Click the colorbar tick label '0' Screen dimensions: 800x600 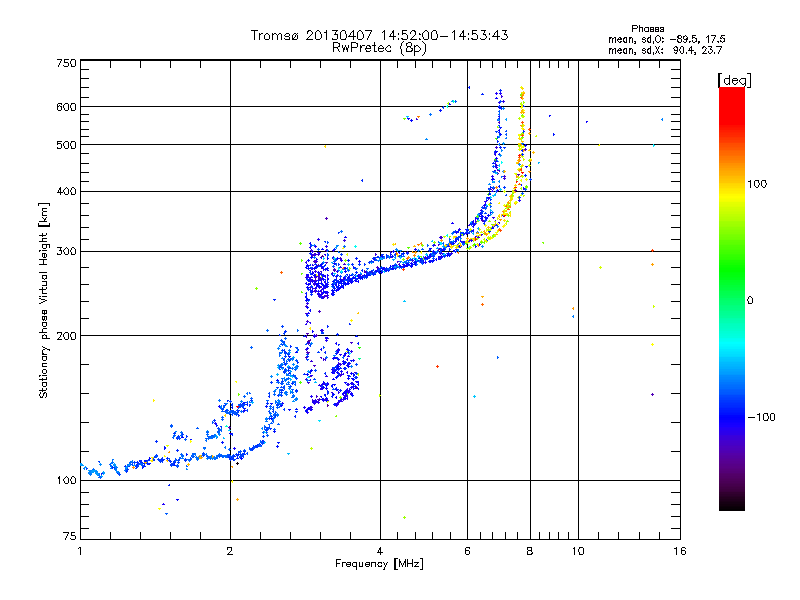click(750, 301)
